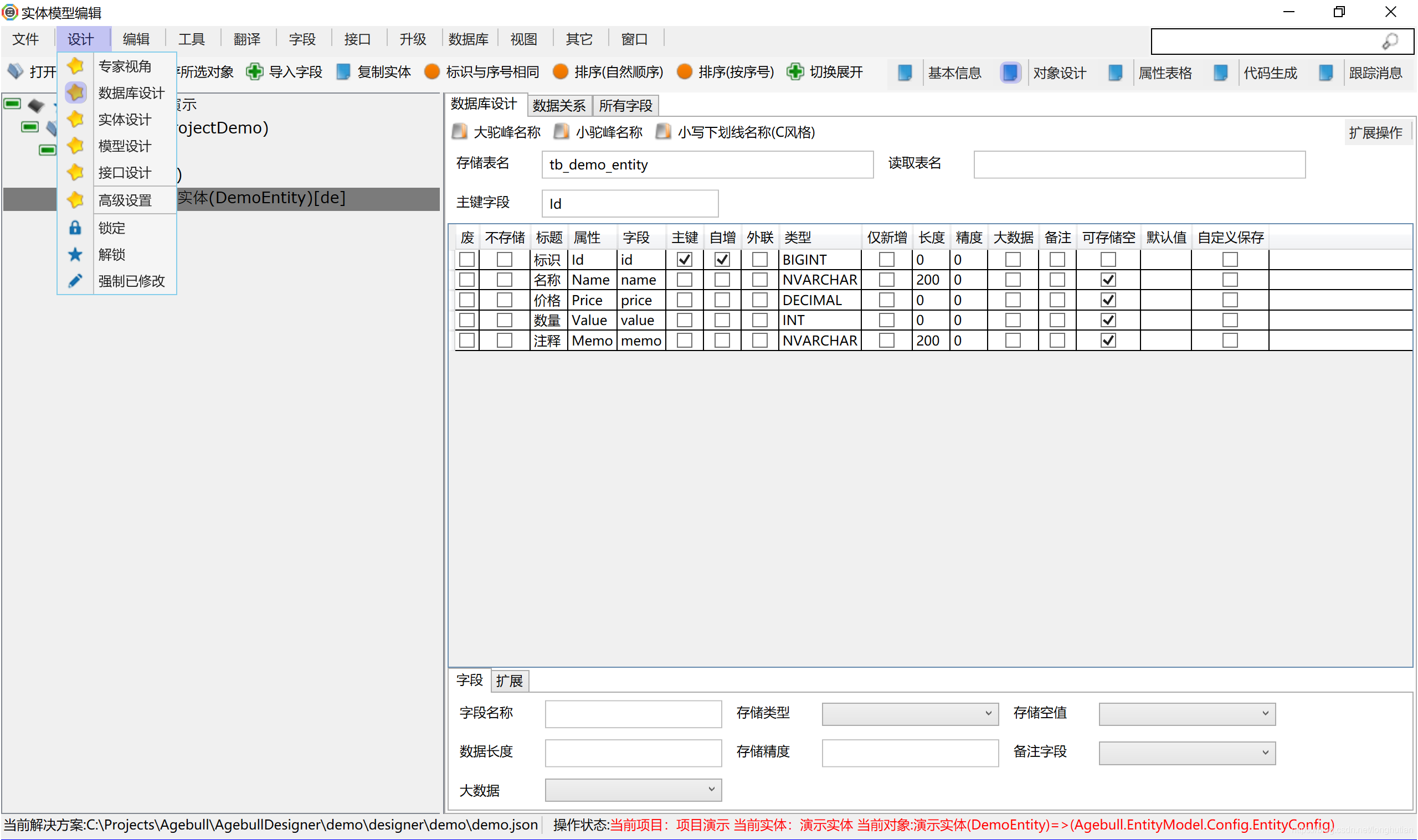Open the 存储类型 dropdown
This screenshot has height=840, width=1418.
pyautogui.click(x=910, y=713)
